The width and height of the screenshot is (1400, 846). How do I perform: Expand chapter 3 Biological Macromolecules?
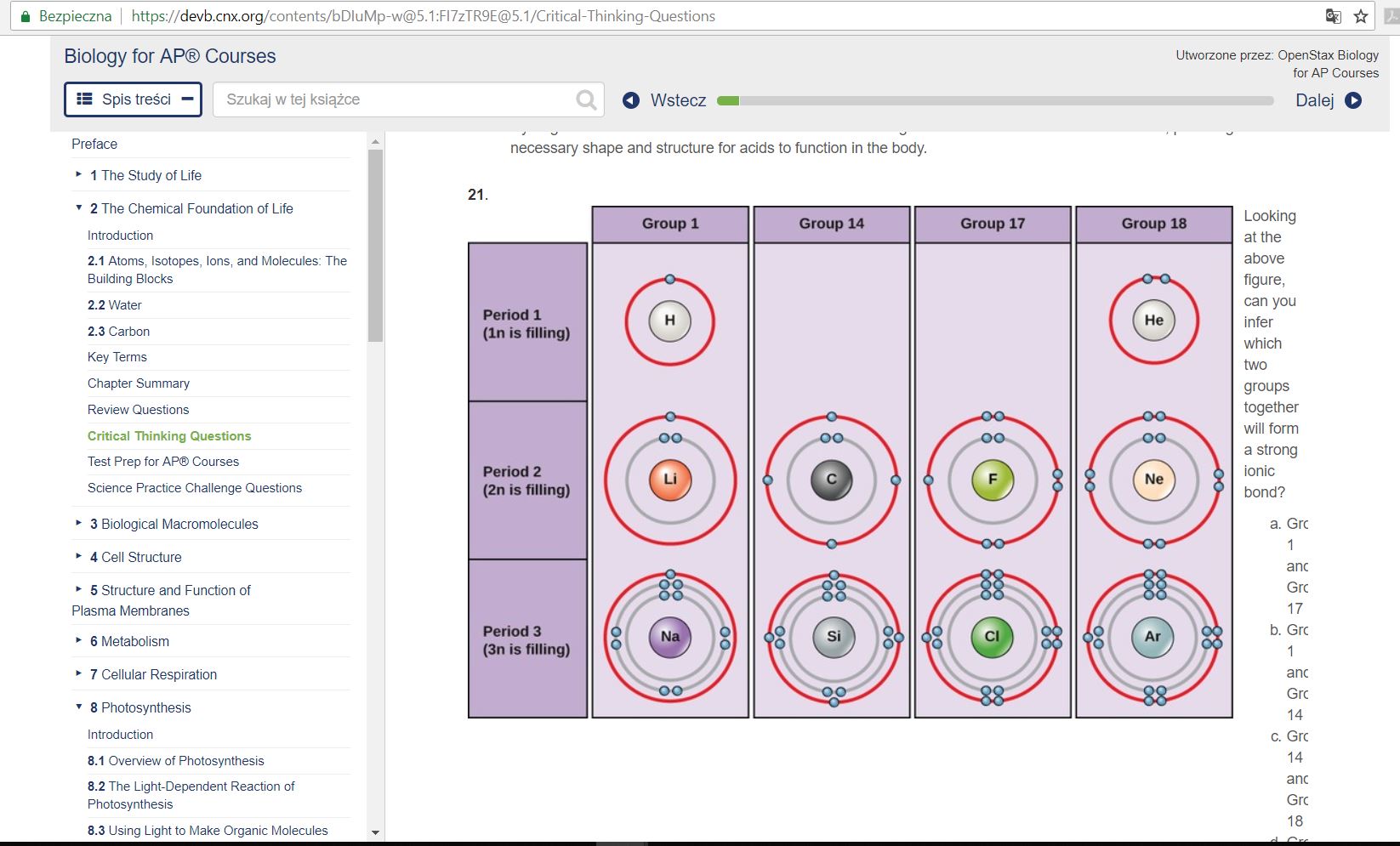(x=77, y=524)
